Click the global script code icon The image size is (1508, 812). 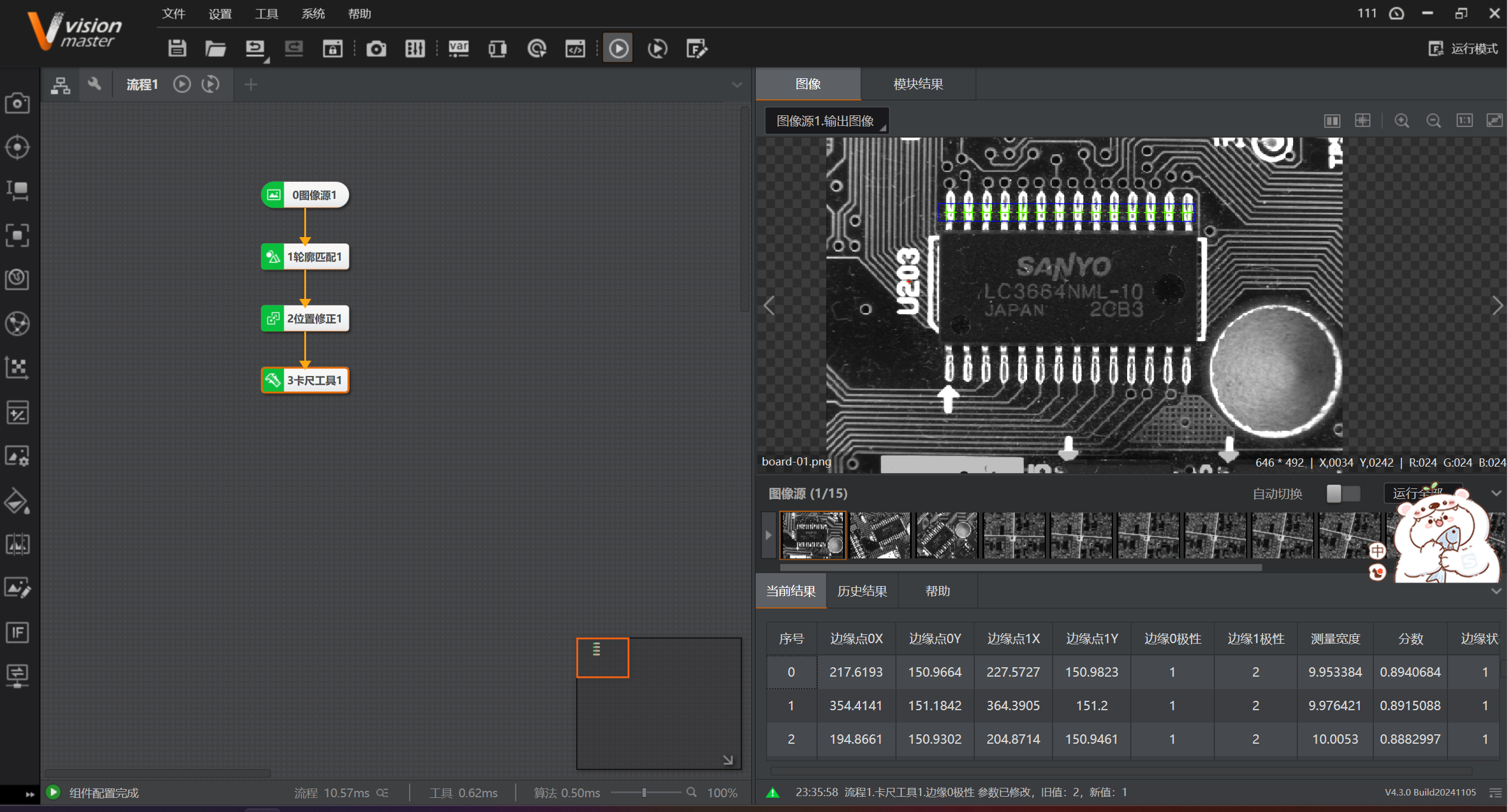(575, 48)
